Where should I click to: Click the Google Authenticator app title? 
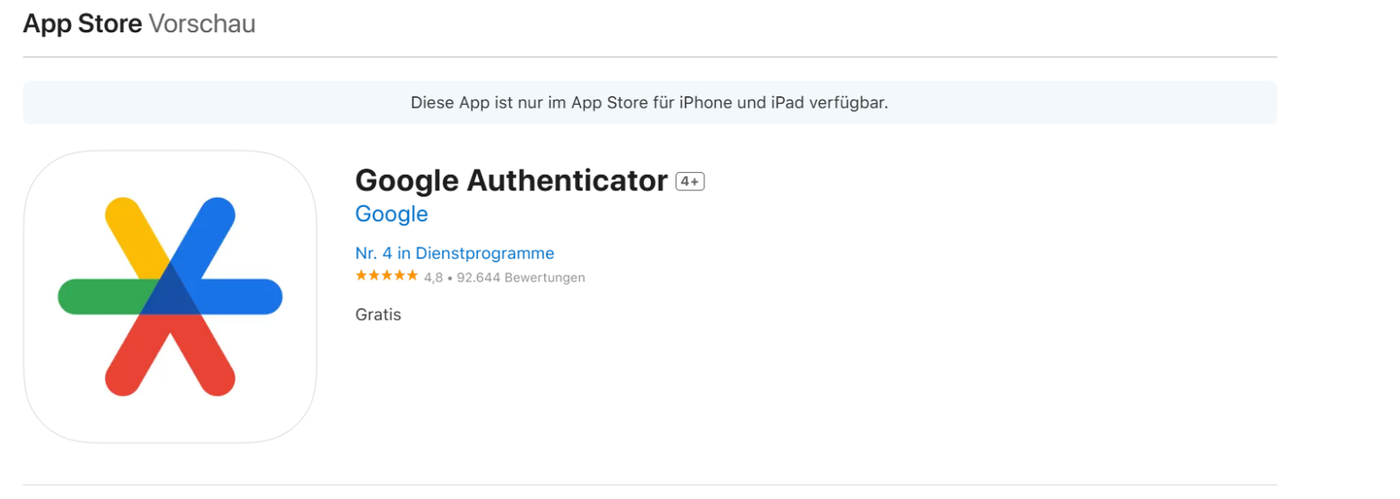coord(511,181)
